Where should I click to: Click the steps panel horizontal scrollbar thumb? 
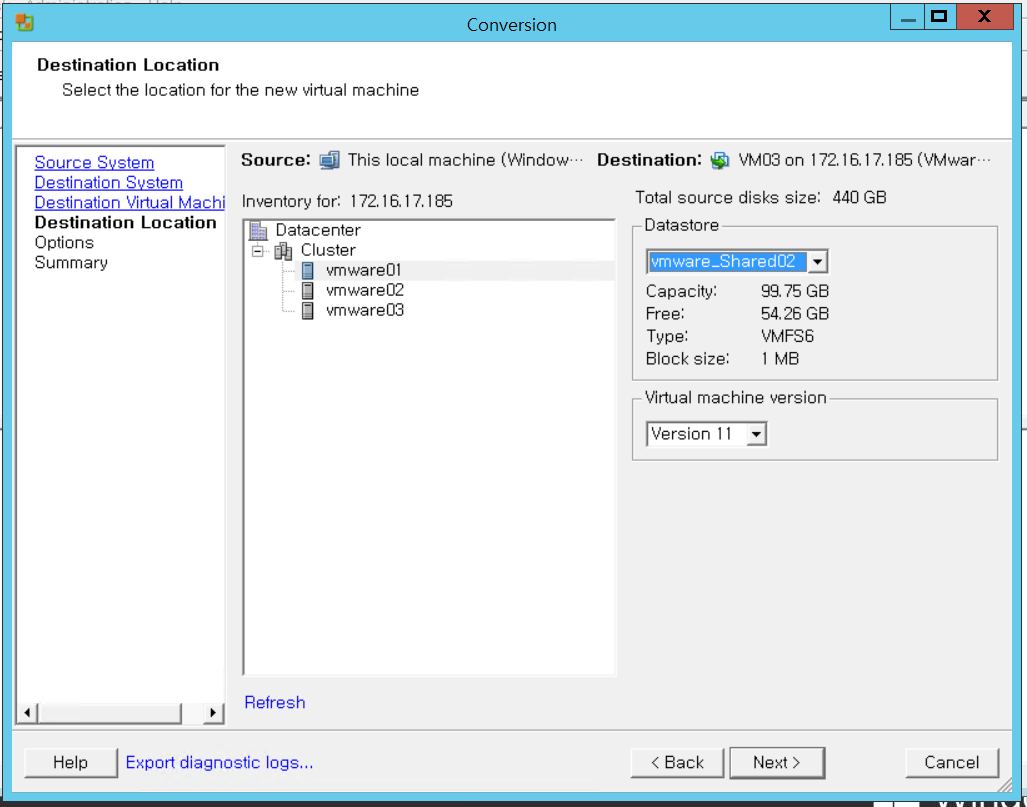point(109,713)
